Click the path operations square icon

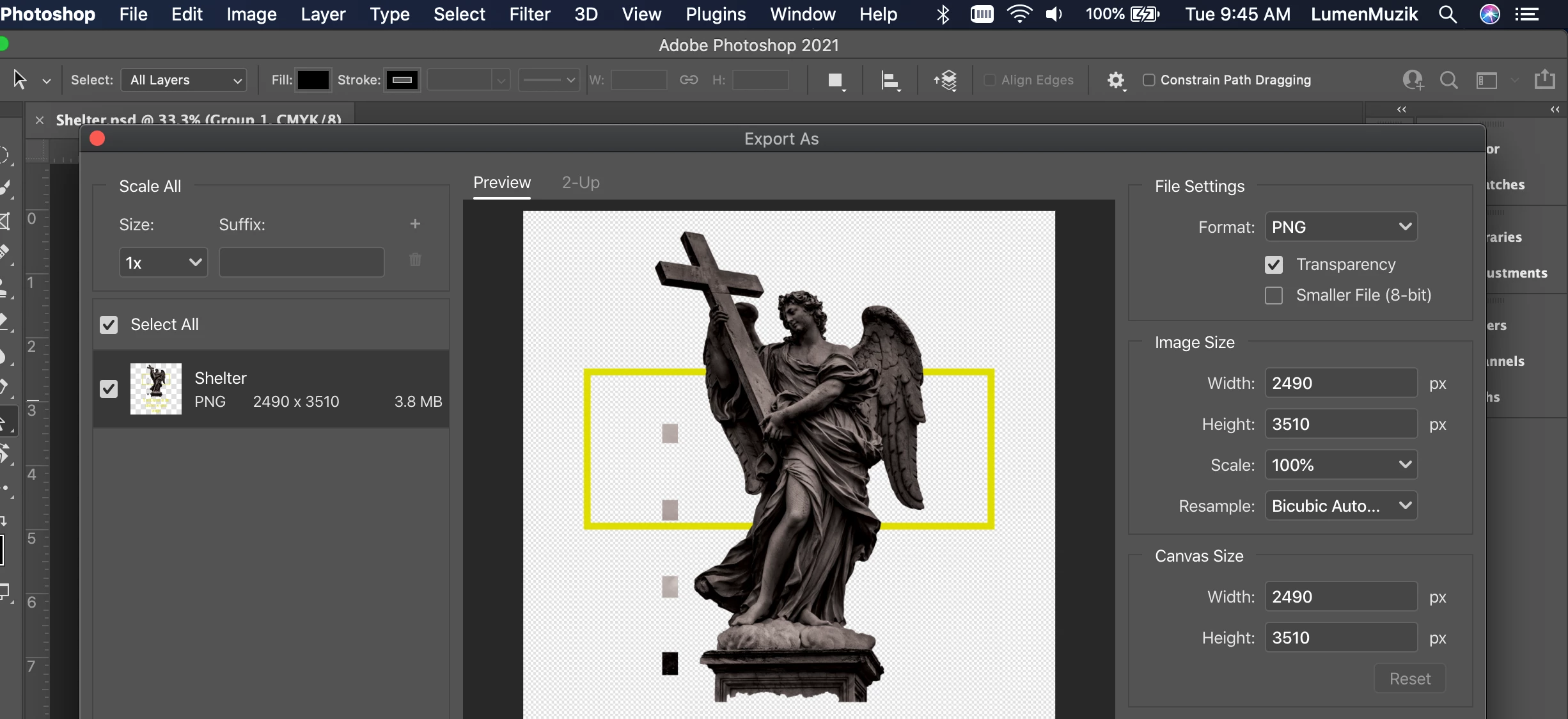(835, 81)
